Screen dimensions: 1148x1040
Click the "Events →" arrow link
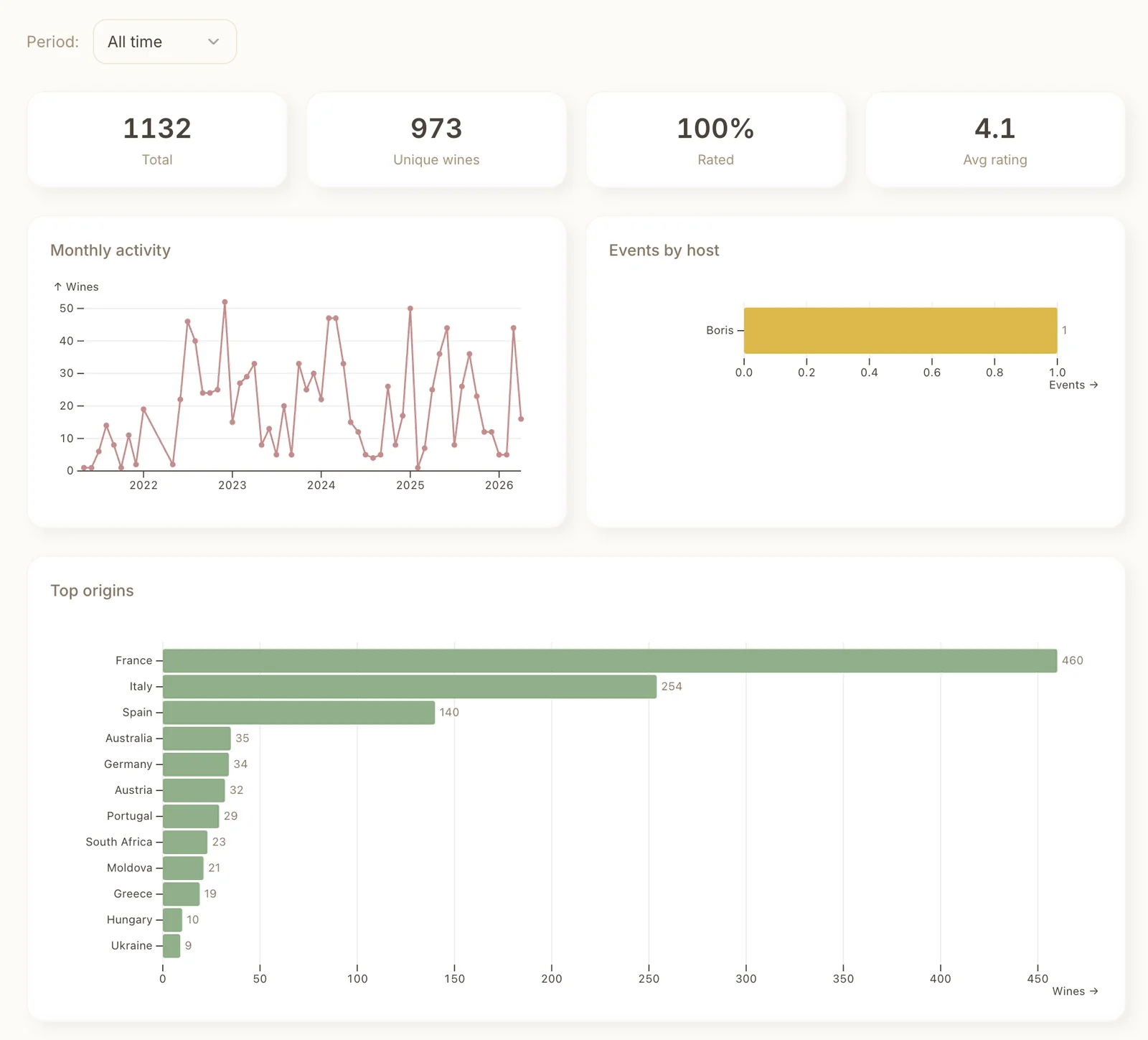coord(1073,385)
